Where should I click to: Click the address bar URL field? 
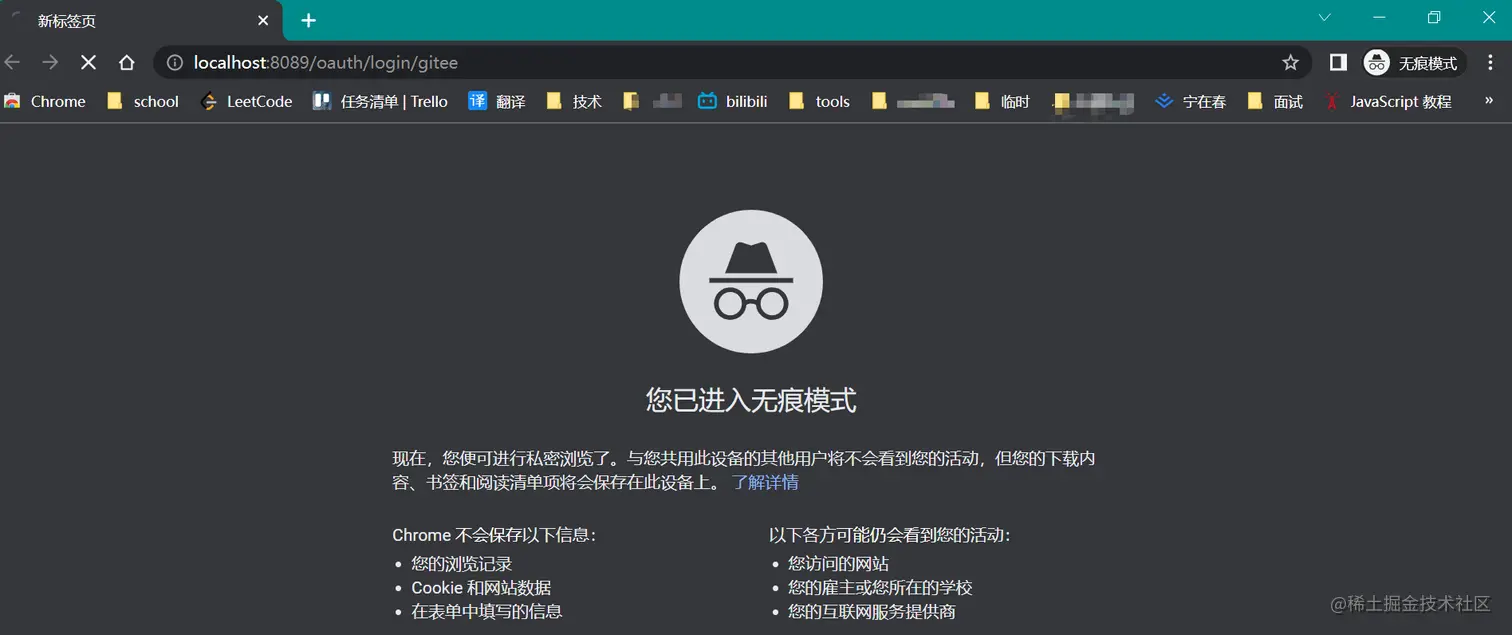point(400,62)
